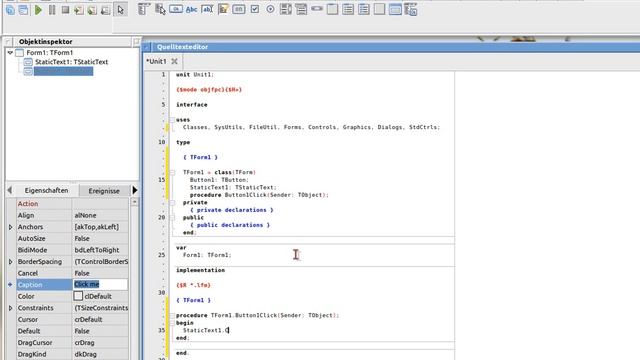
Task: Click the DragKind value dkDrag
Action: pyautogui.click(x=86, y=354)
